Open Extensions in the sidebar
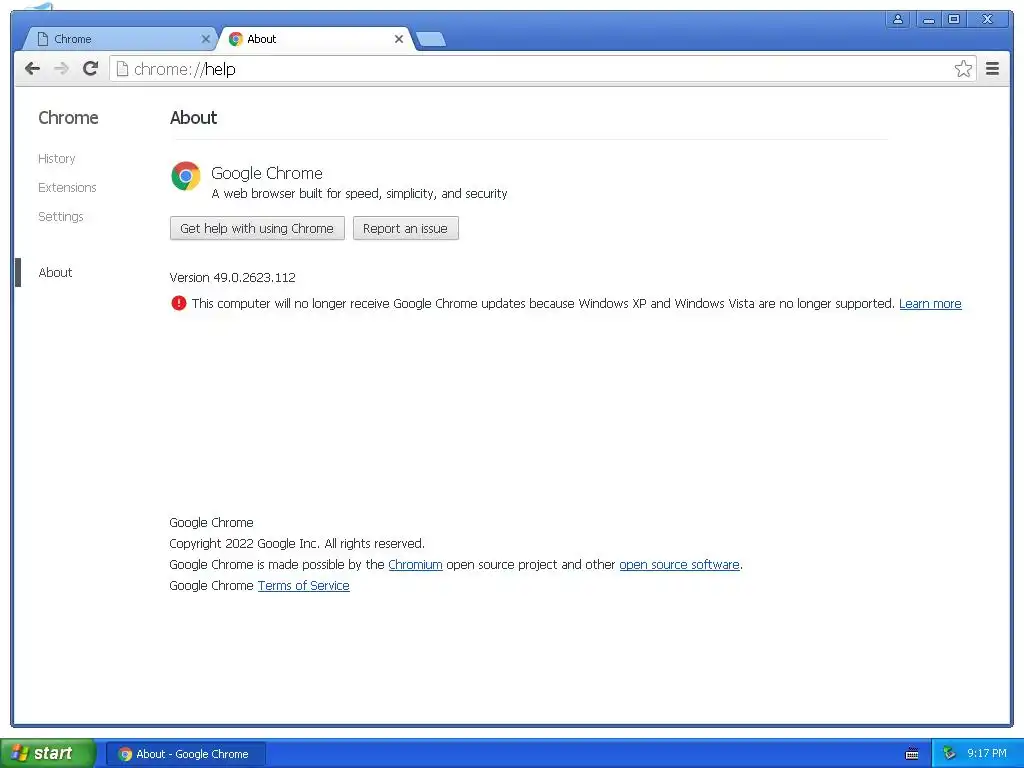The width and height of the screenshot is (1024, 768). (67, 187)
